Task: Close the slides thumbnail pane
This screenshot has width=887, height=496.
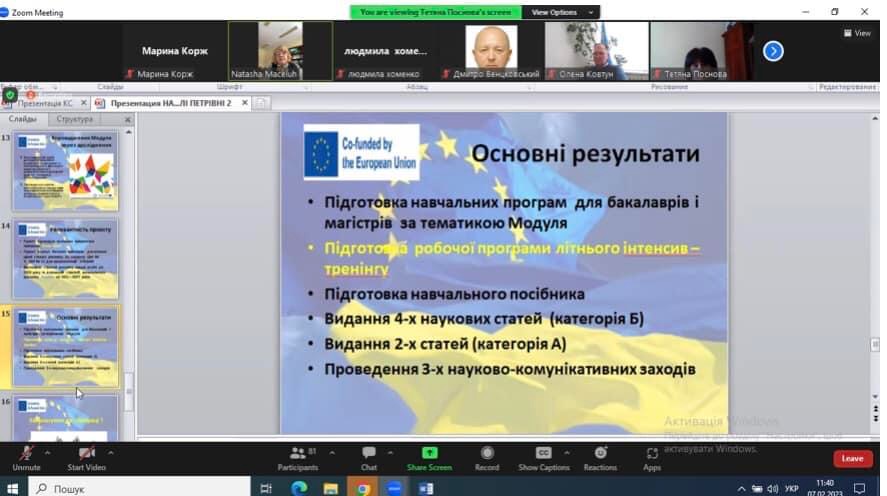Action: click(127, 119)
